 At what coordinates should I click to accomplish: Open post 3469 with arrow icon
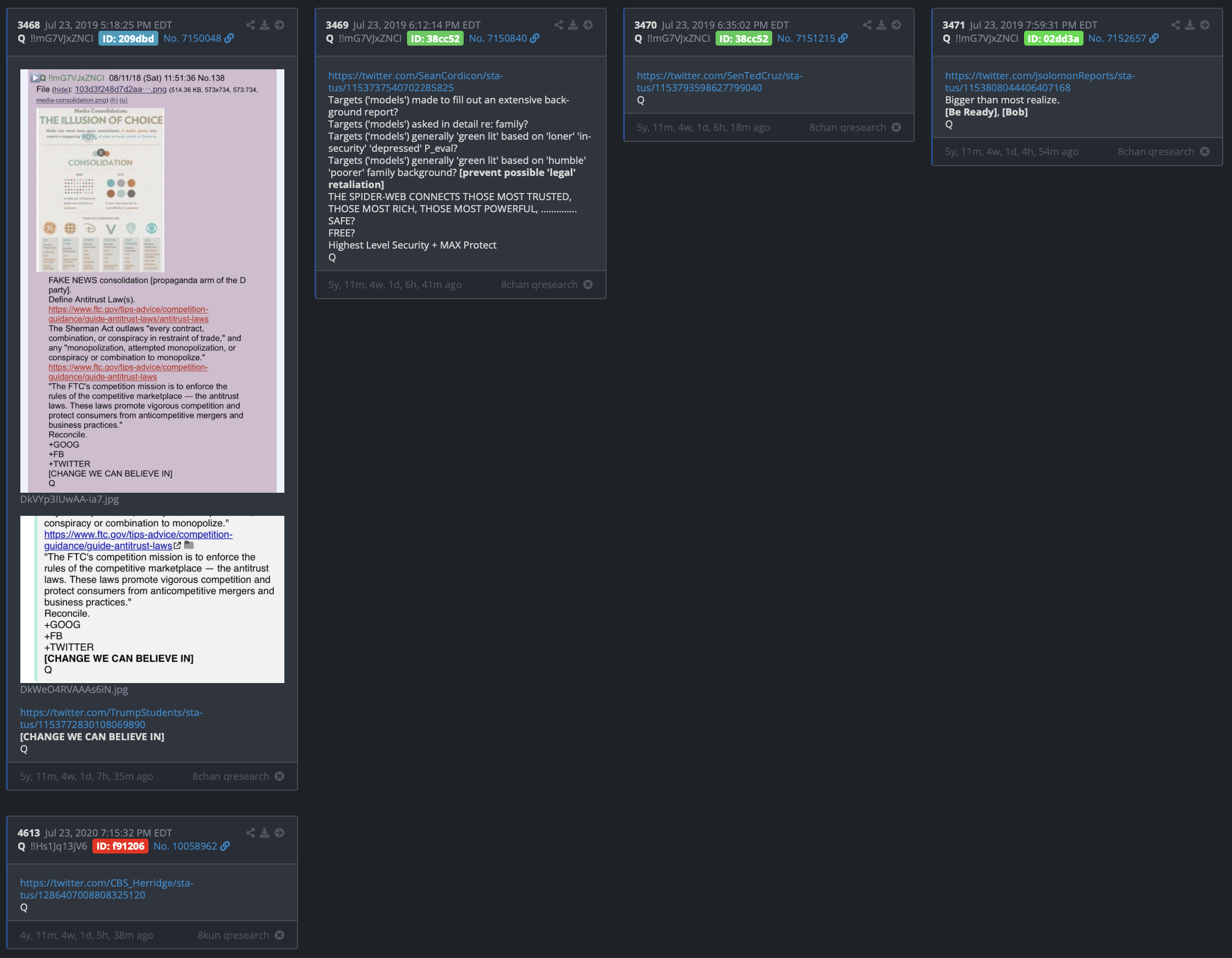(x=588, y=25)
